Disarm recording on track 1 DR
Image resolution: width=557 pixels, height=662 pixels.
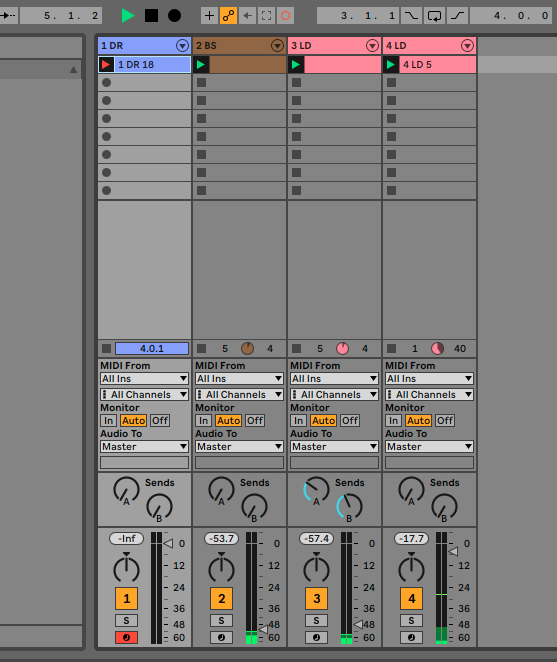(126, 637)
